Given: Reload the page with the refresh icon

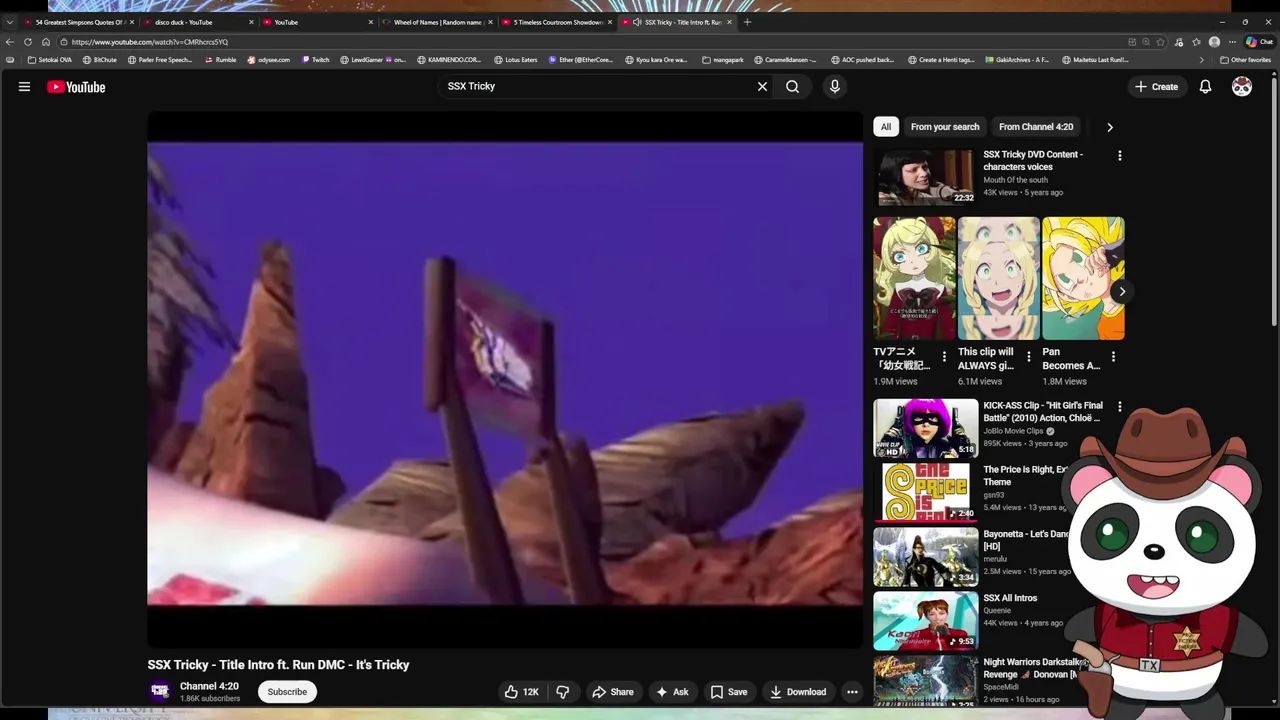Looking at the screenshot, I should (x=28, y=42).
